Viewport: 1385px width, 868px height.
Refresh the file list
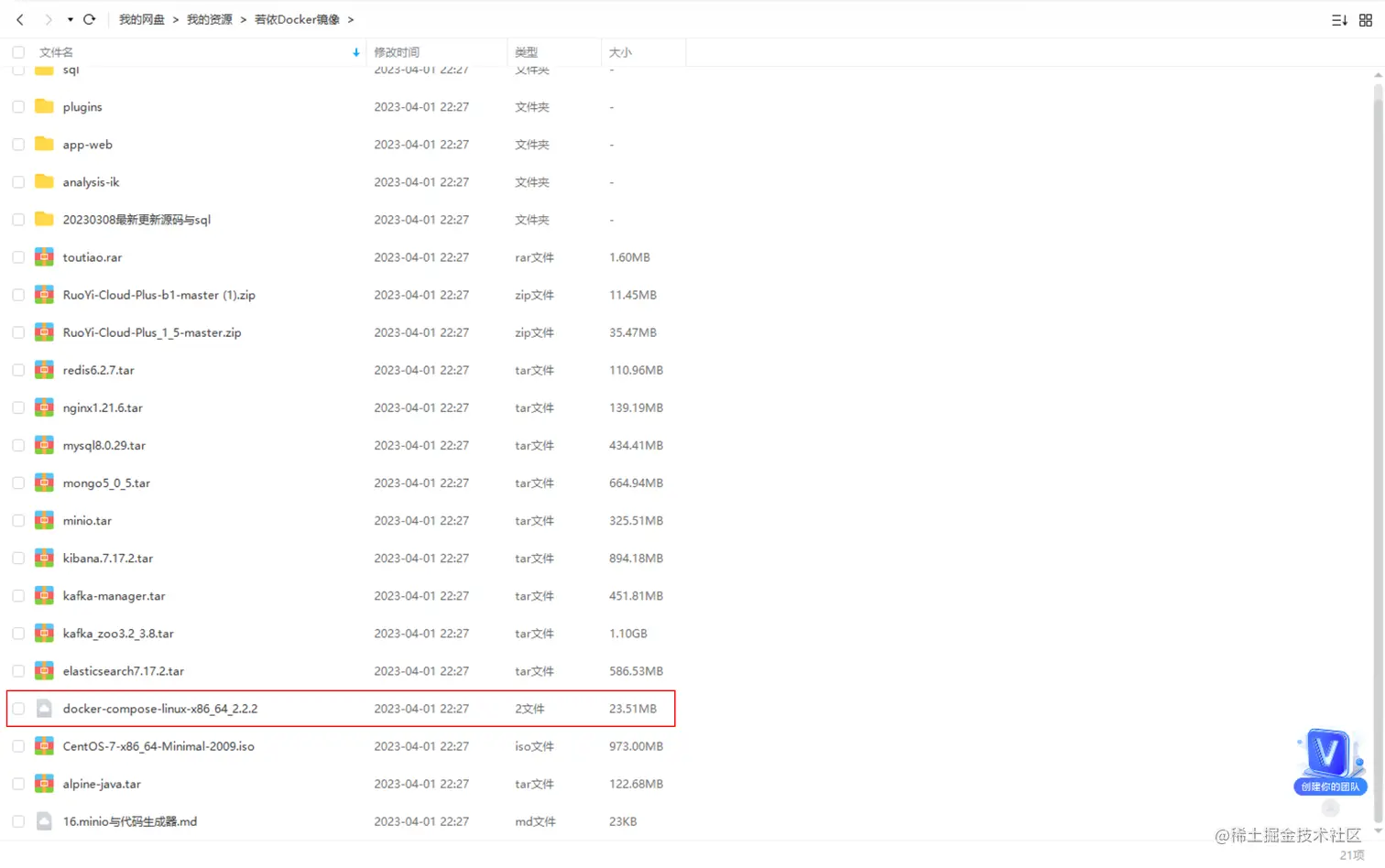90,19
